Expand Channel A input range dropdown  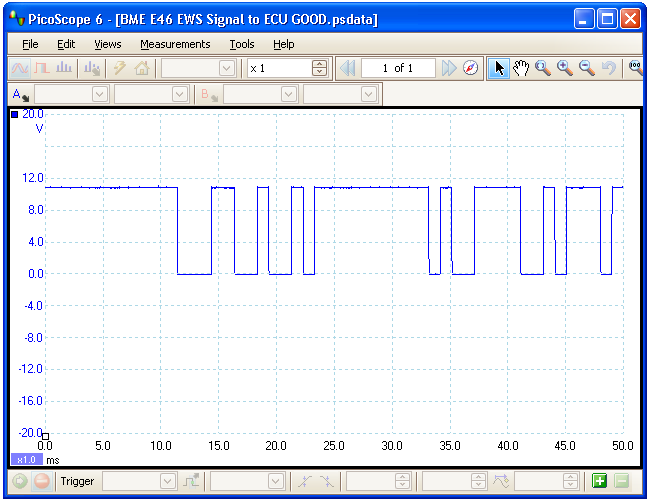coord(71,94)
